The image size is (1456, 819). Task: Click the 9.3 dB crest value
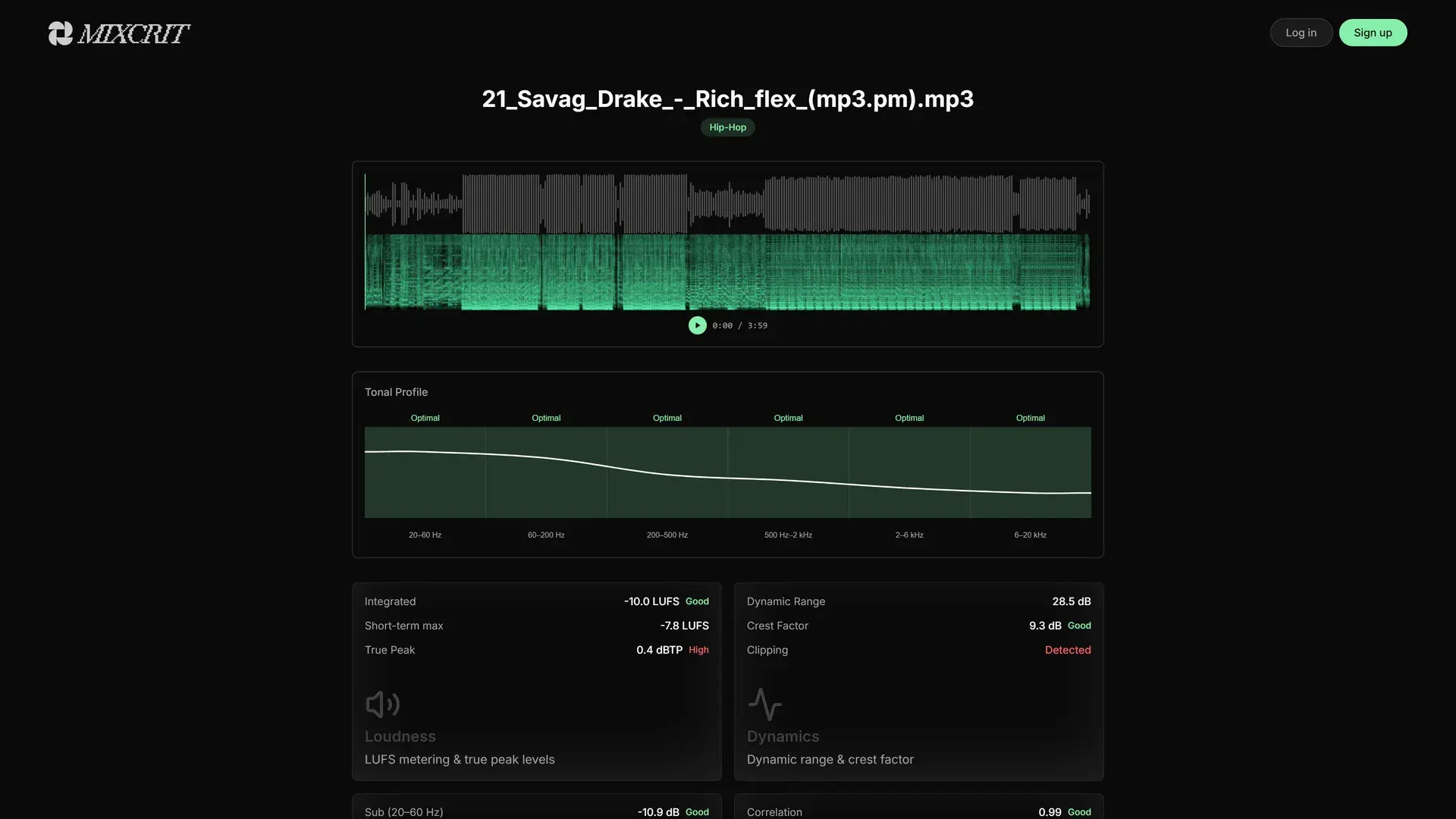tap(1045, 626)
